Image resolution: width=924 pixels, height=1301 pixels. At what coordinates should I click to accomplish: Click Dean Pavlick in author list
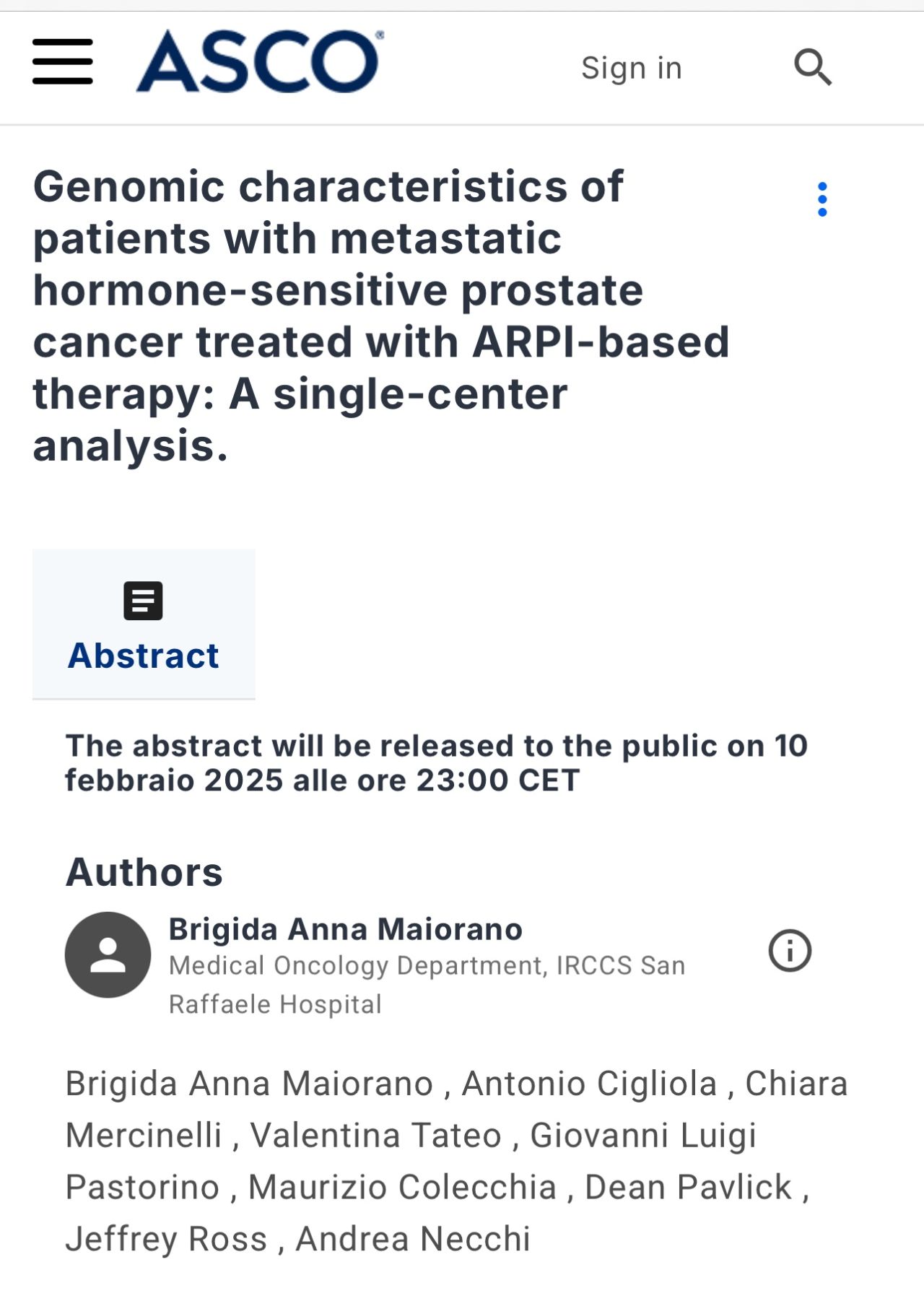(688, 1187)
